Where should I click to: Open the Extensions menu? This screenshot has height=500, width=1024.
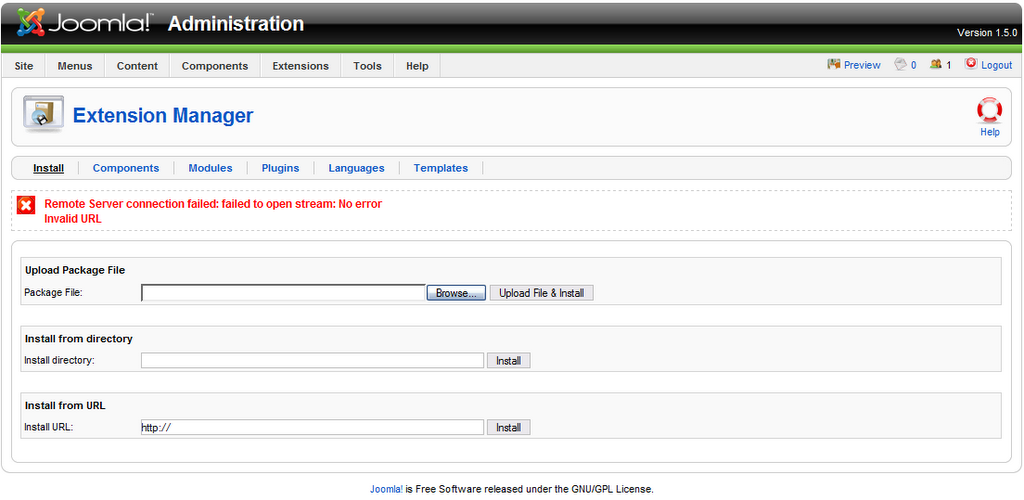click(300, 66)
